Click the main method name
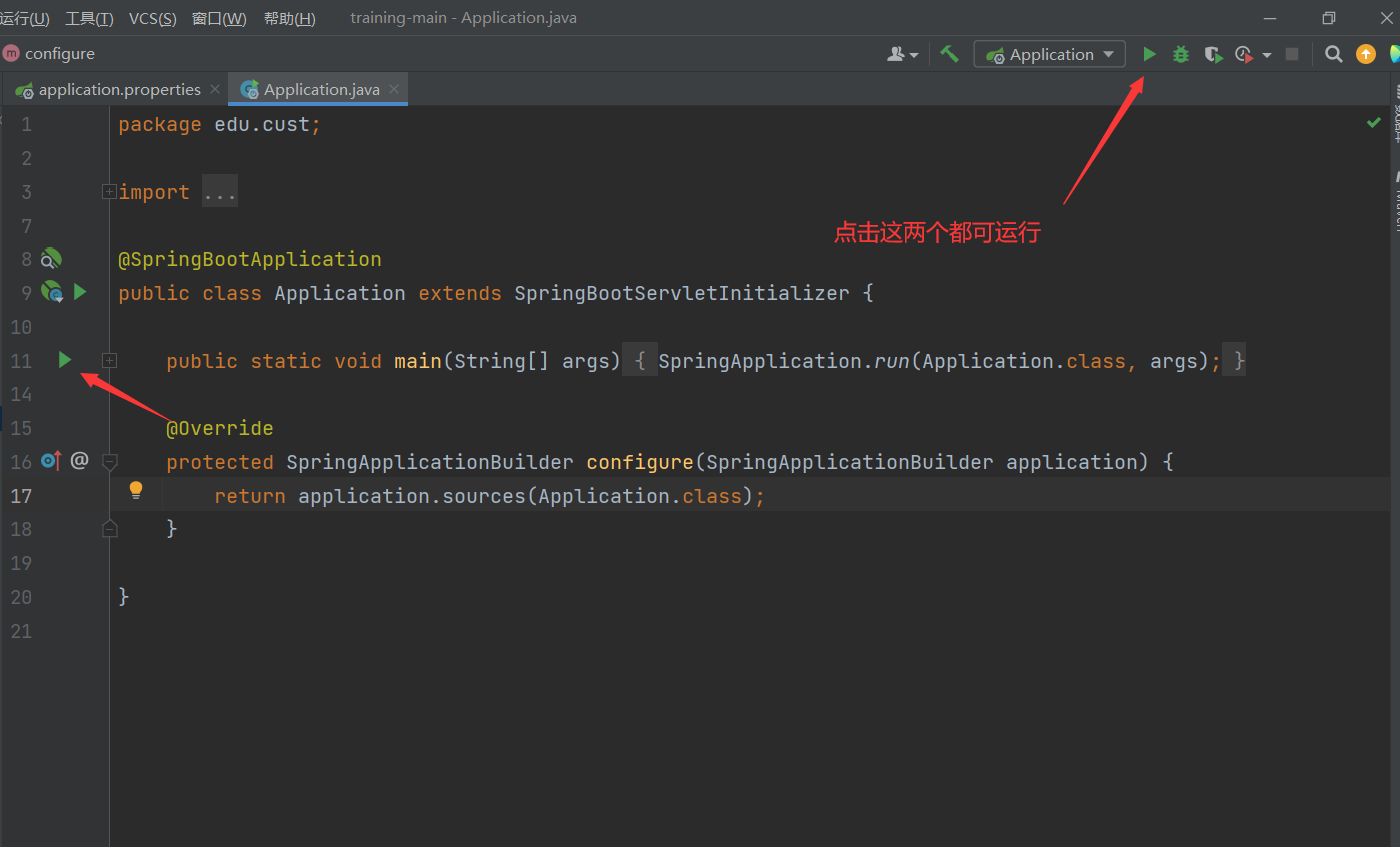 418,361
